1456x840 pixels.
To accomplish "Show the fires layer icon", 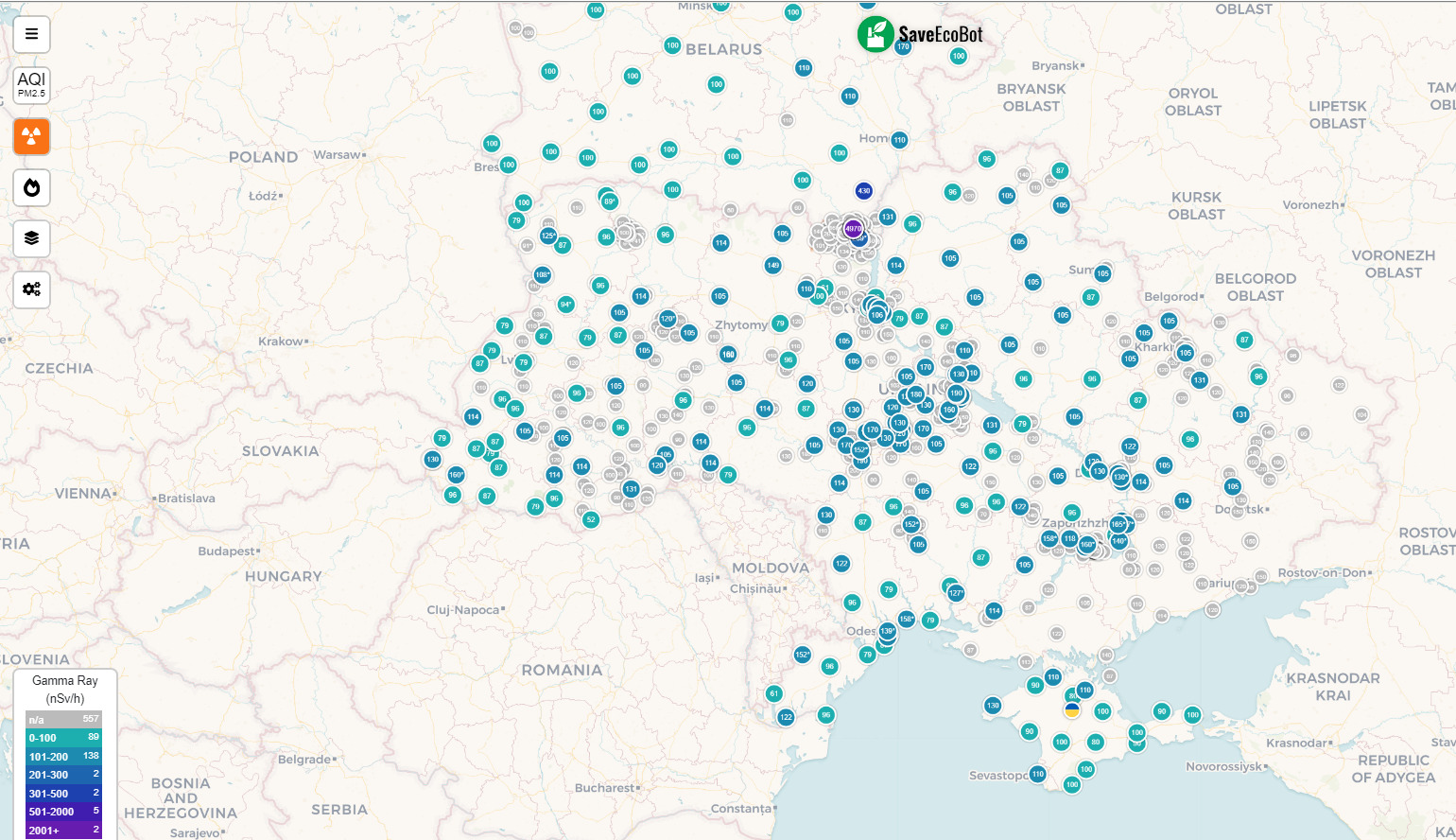I will [31, 187].
